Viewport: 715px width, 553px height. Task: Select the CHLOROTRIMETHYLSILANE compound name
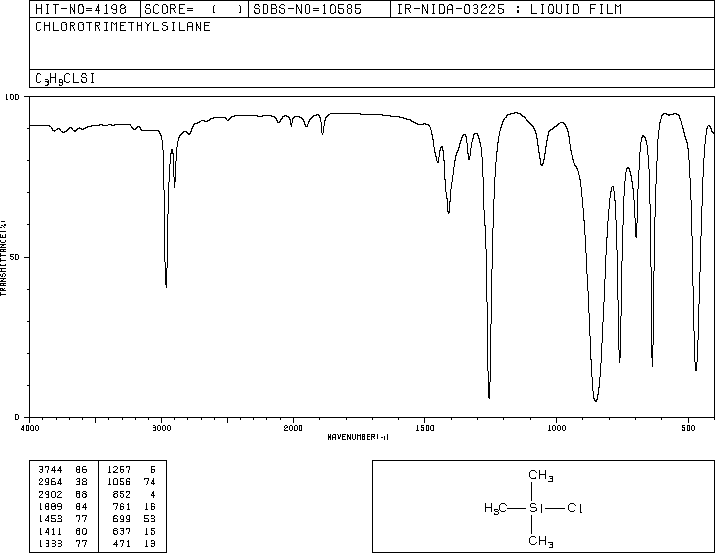coord(123,26)
